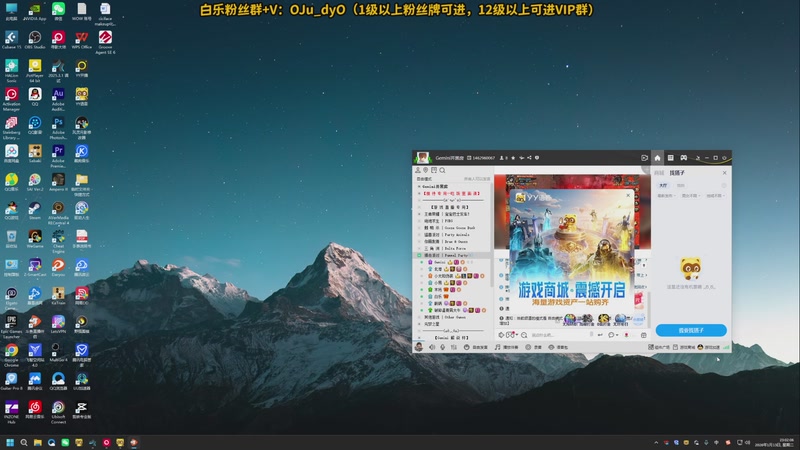This screenshot has width=800, height=450.
Task: Open the YY game controller icon
Action: [683, 158]
